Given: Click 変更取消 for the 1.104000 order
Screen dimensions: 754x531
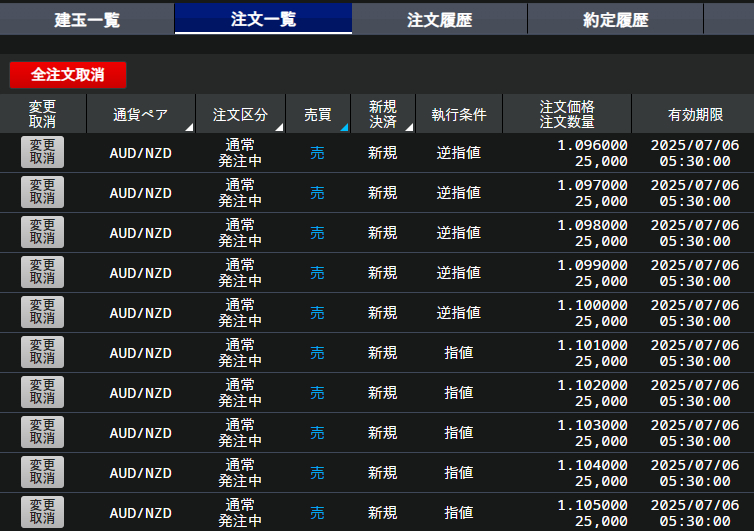Looking at the screenshot, I should pos(42,471).
